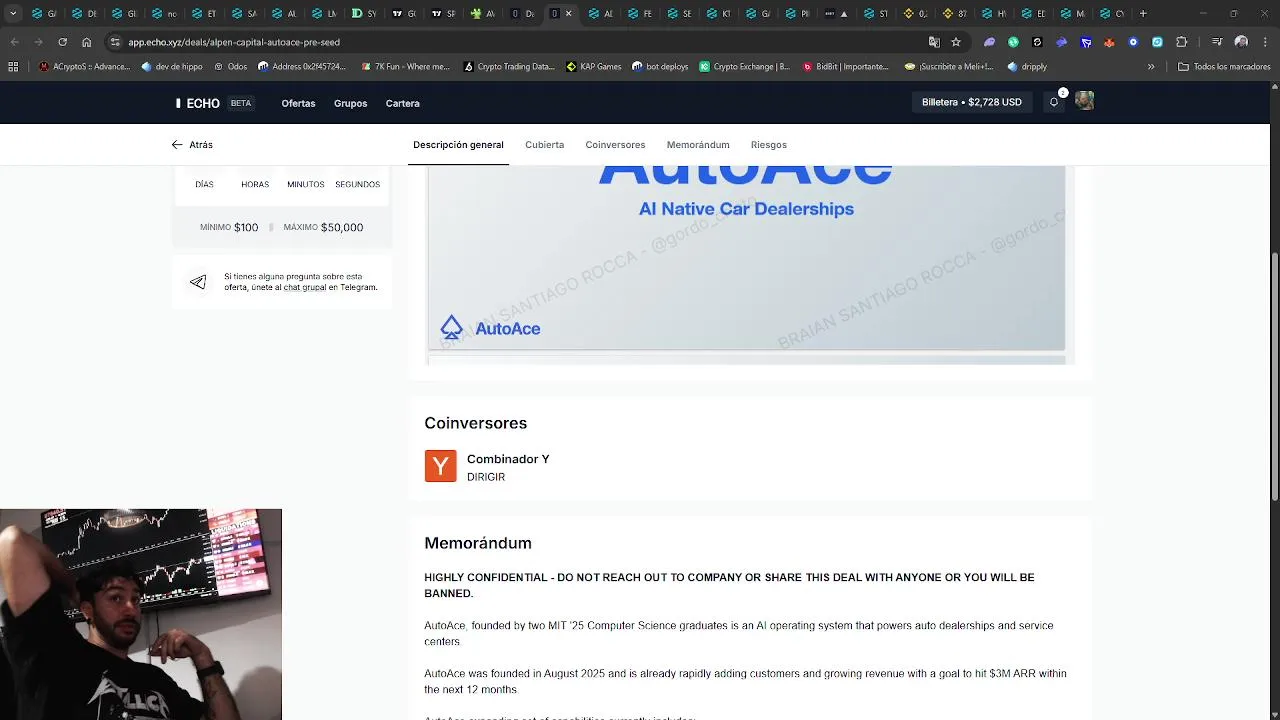The image size is (1280, 720).
Task: Reload the page with browser refresh icon
Action: pos(62,42)
